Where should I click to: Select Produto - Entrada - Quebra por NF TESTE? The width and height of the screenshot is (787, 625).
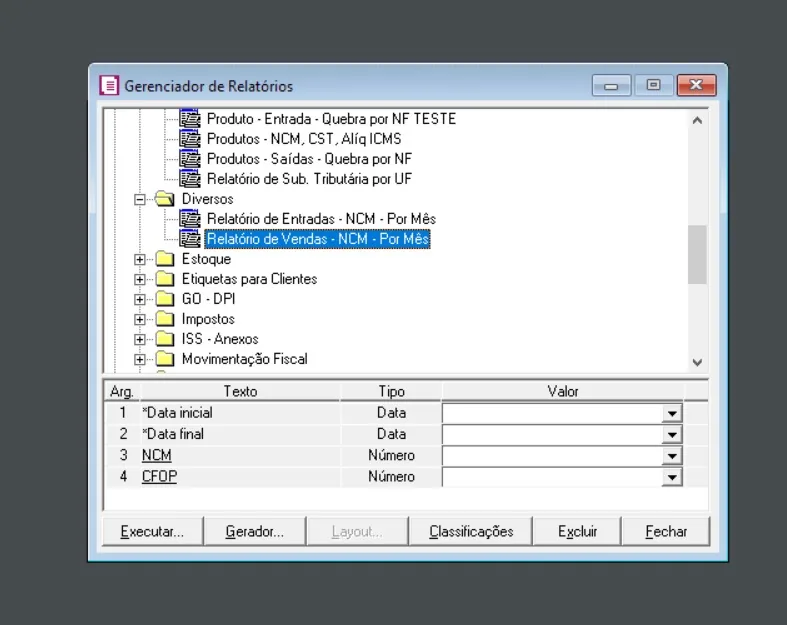(331, 119)
